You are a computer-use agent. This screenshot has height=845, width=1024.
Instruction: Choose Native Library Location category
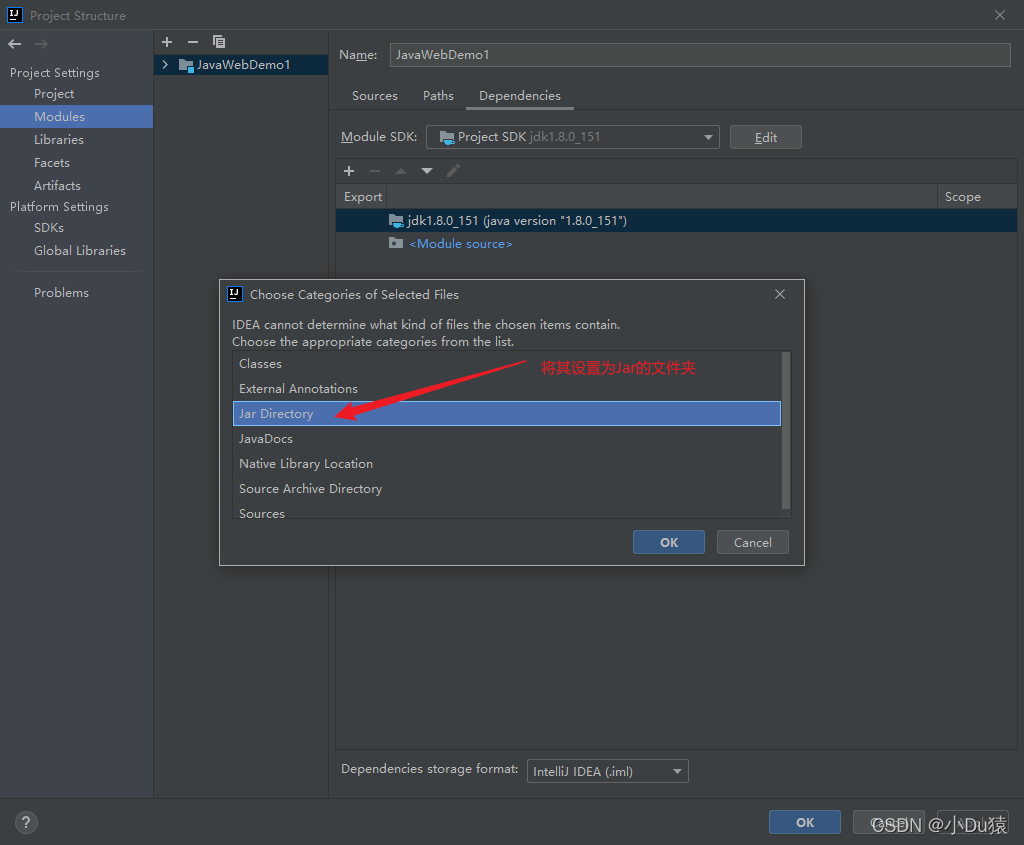coord(507,464)
